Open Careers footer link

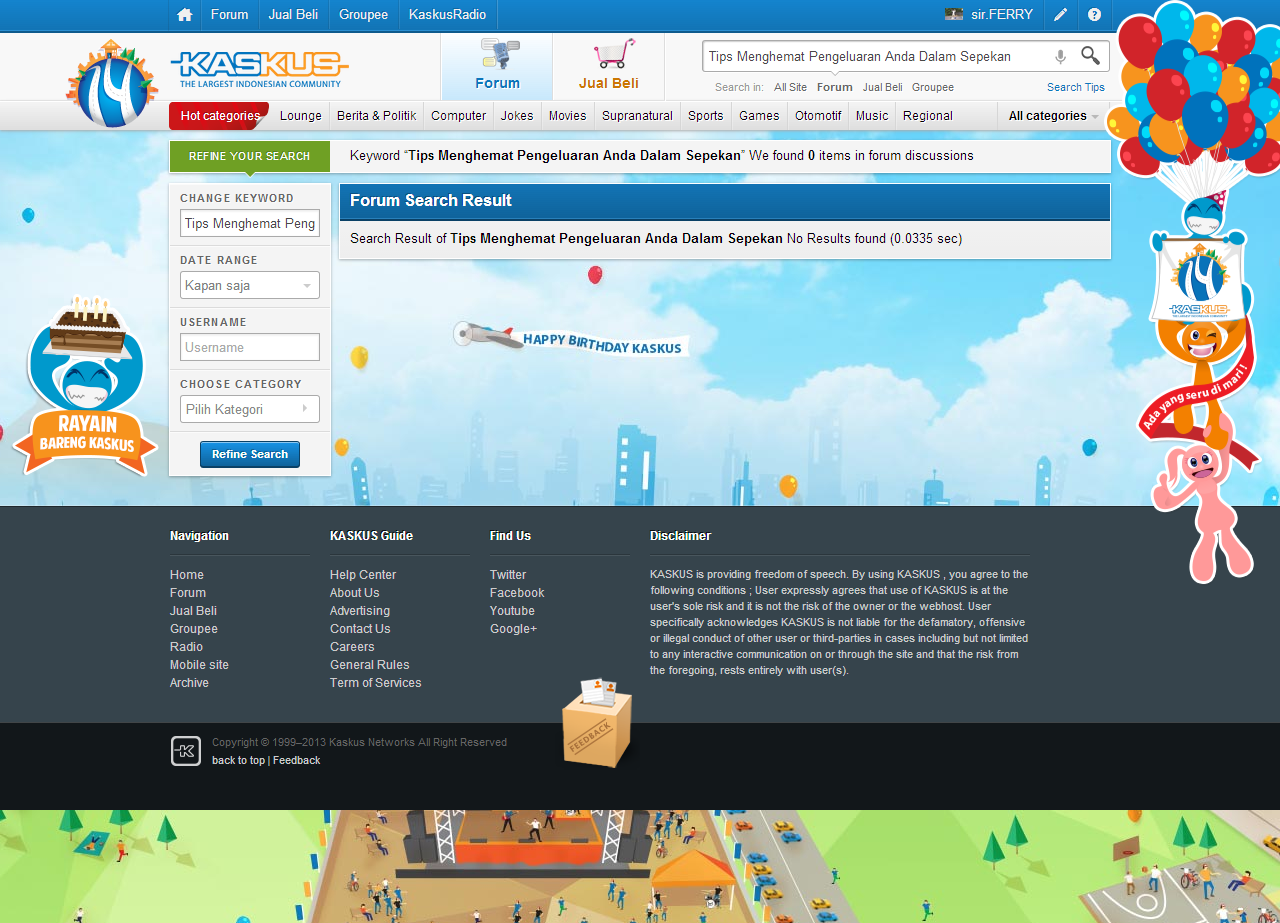click(352, 647)
